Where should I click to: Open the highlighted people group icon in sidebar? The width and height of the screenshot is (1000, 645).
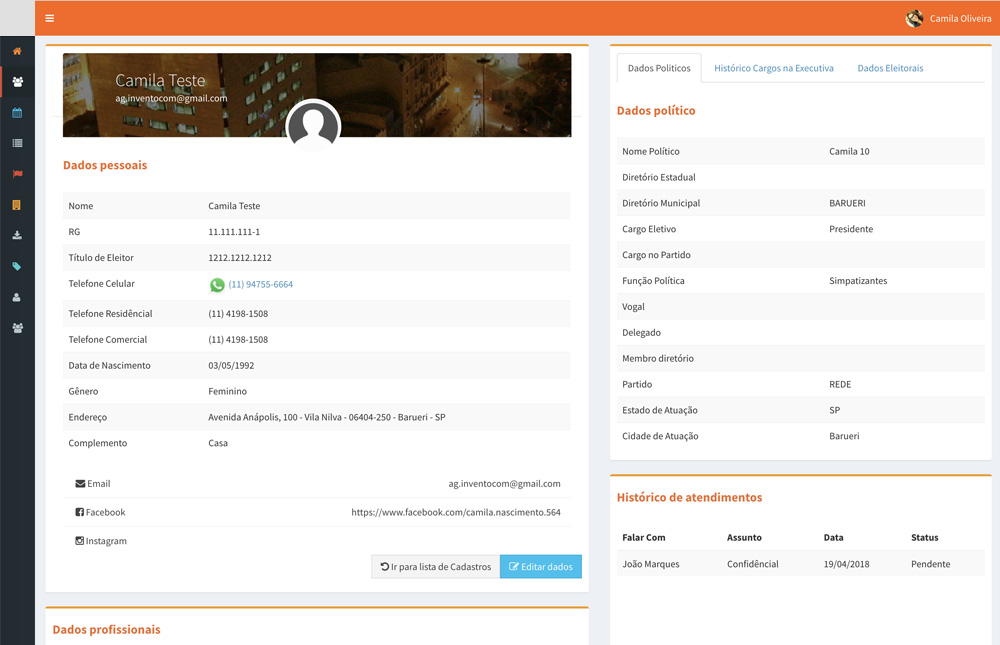[x=17, y=82]
